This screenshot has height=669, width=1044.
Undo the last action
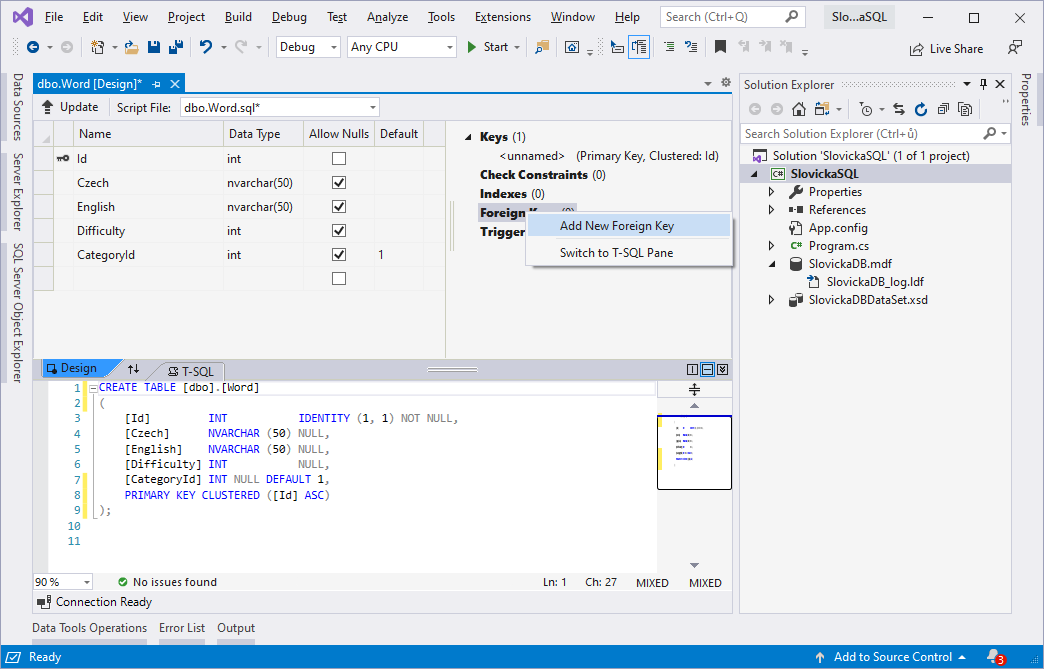tap(206, 47)
